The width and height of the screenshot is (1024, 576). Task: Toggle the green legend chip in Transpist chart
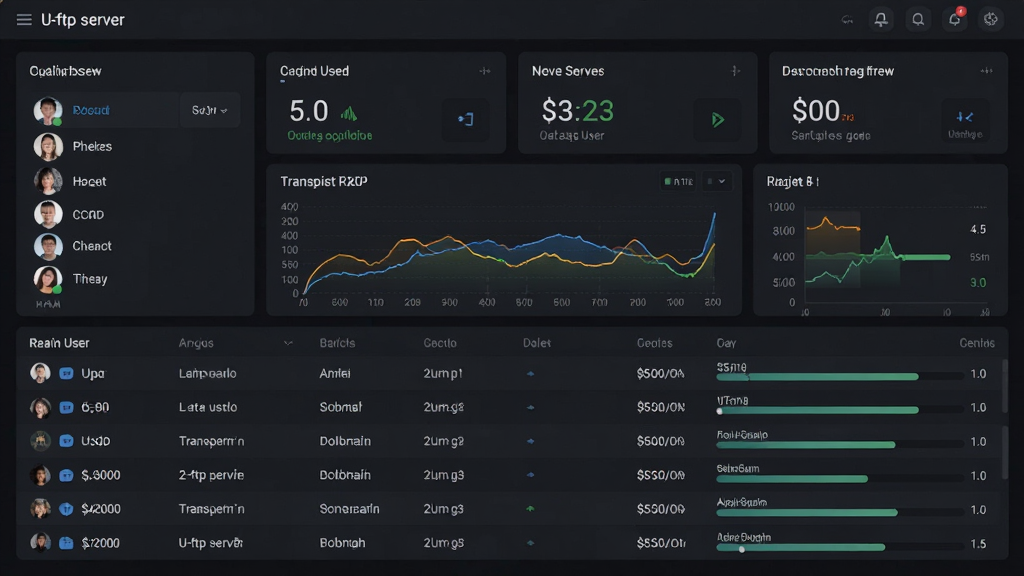pos(678,182)
